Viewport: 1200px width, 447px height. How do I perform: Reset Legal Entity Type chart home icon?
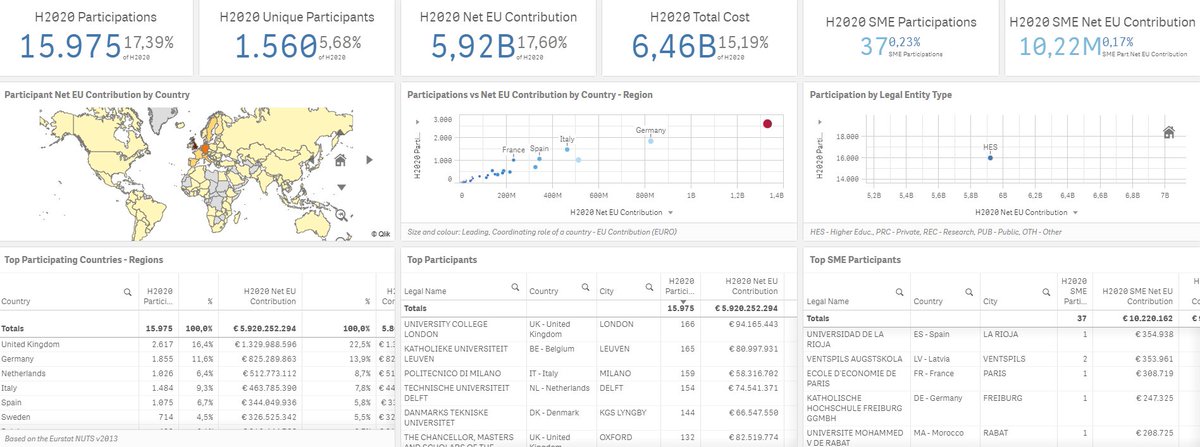pyautogui.click(x=1168, y=132)
